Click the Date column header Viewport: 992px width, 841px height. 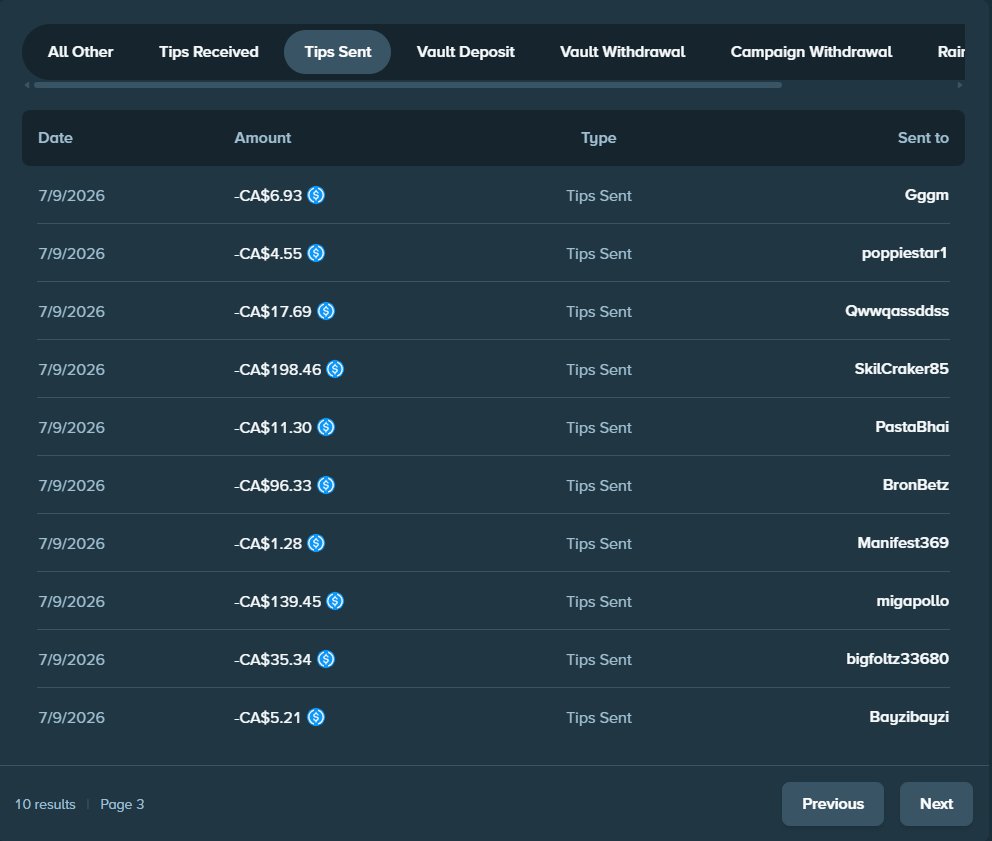point(55,138)
